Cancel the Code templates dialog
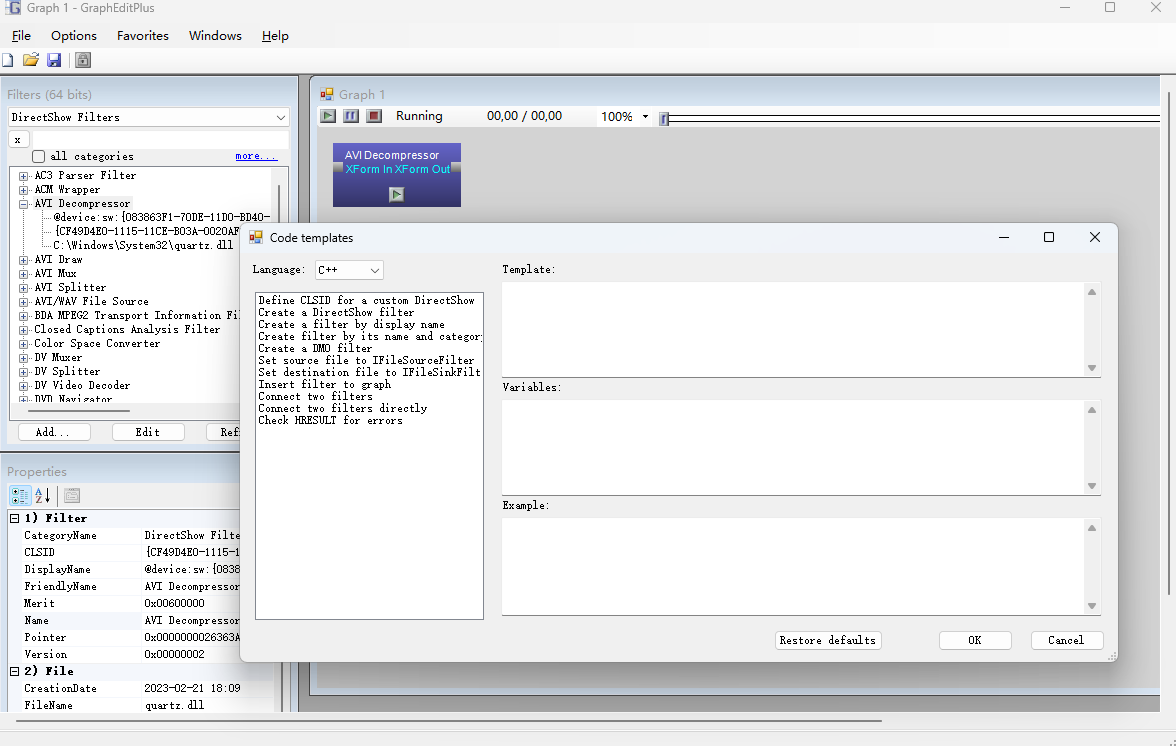1176x746 pixels. (1066, 640)
